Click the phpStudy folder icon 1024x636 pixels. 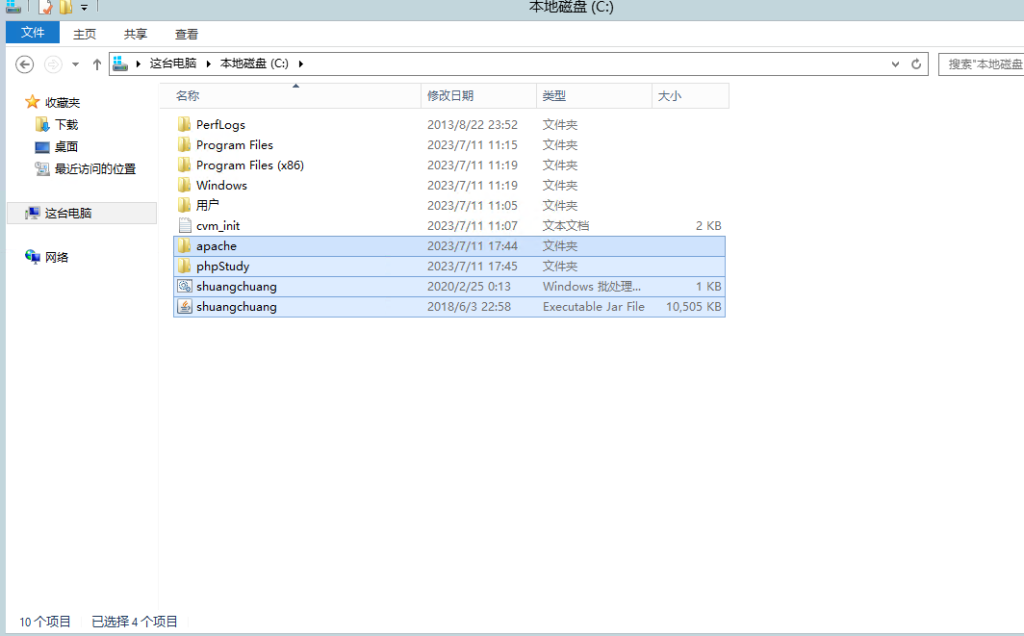tap(184, 267)
